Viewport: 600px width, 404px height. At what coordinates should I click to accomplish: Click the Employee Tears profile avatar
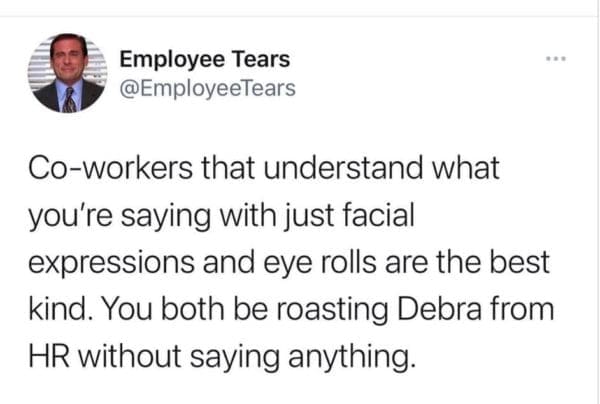67,73
